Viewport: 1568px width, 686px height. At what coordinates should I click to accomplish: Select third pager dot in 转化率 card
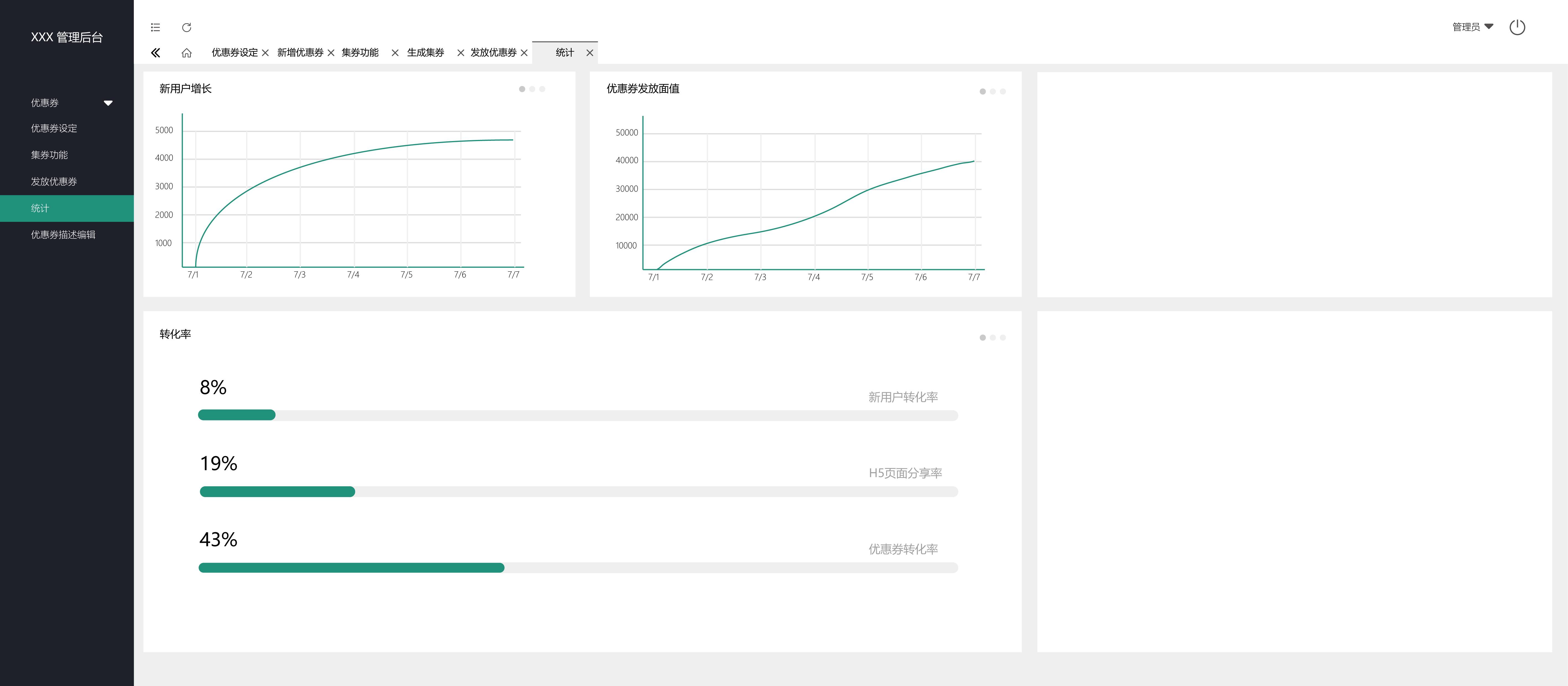(1003, 338)
